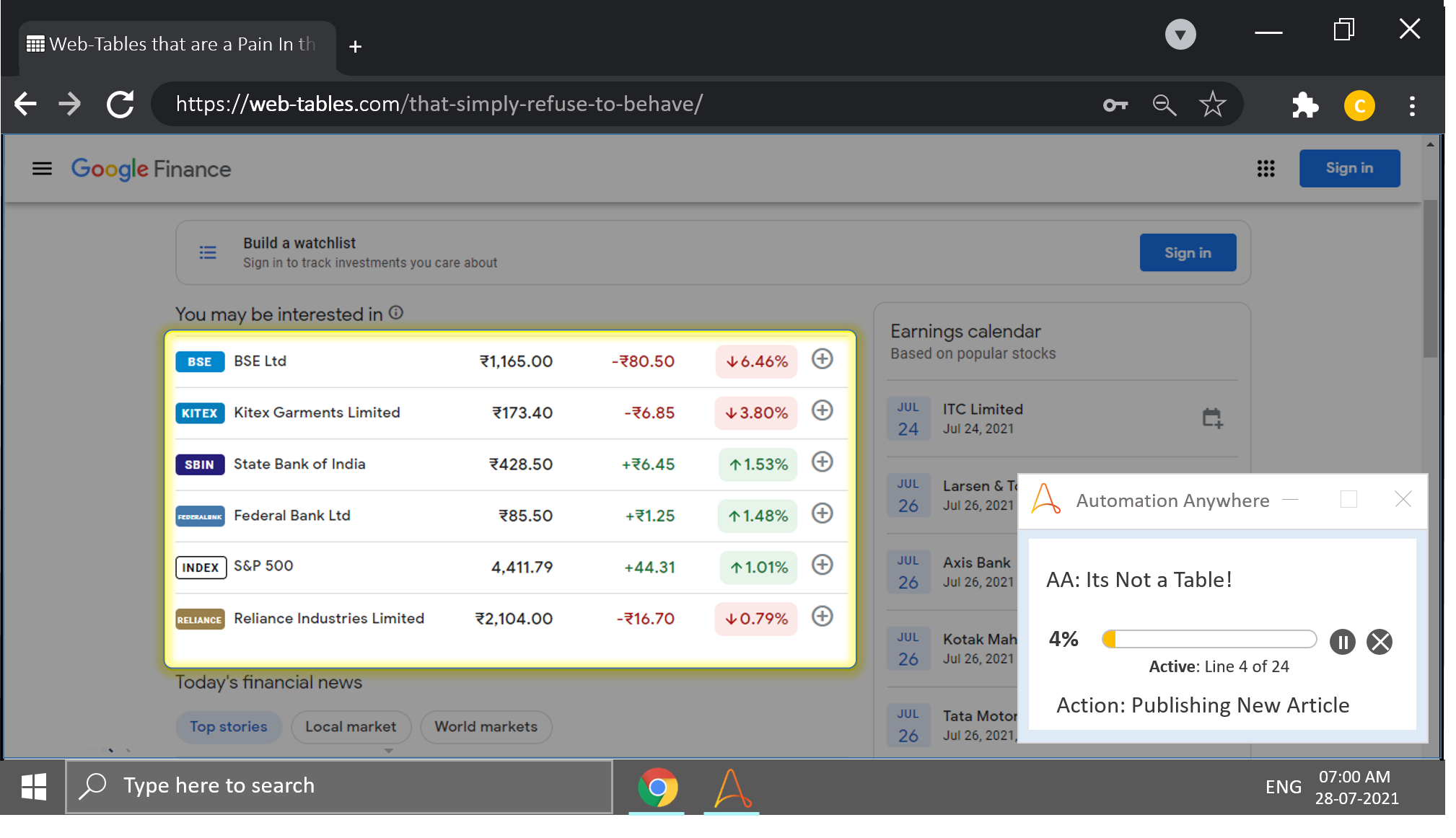The height and width of the screenshot is (838, 1456).
Task: Click the watchlist list icon
Action: tap(208, 252)
